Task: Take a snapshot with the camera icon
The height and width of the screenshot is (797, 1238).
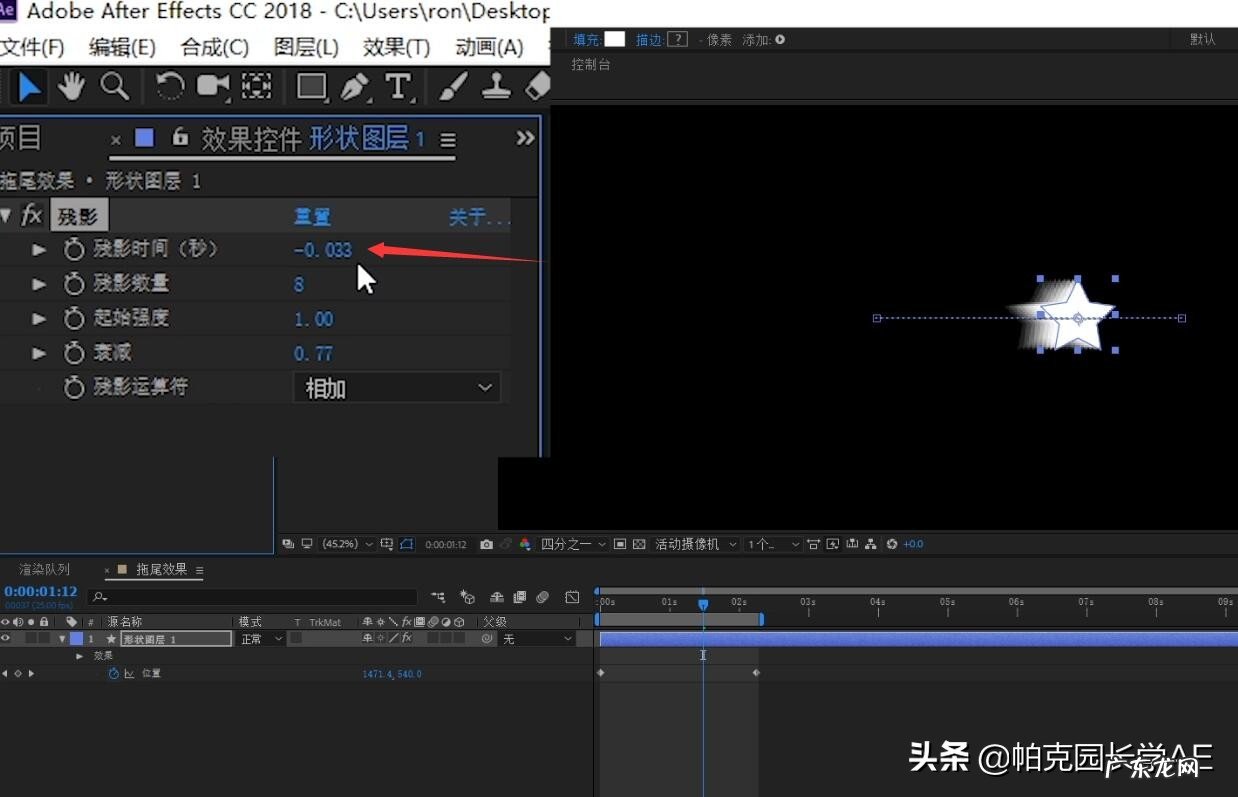Action: 486,544
